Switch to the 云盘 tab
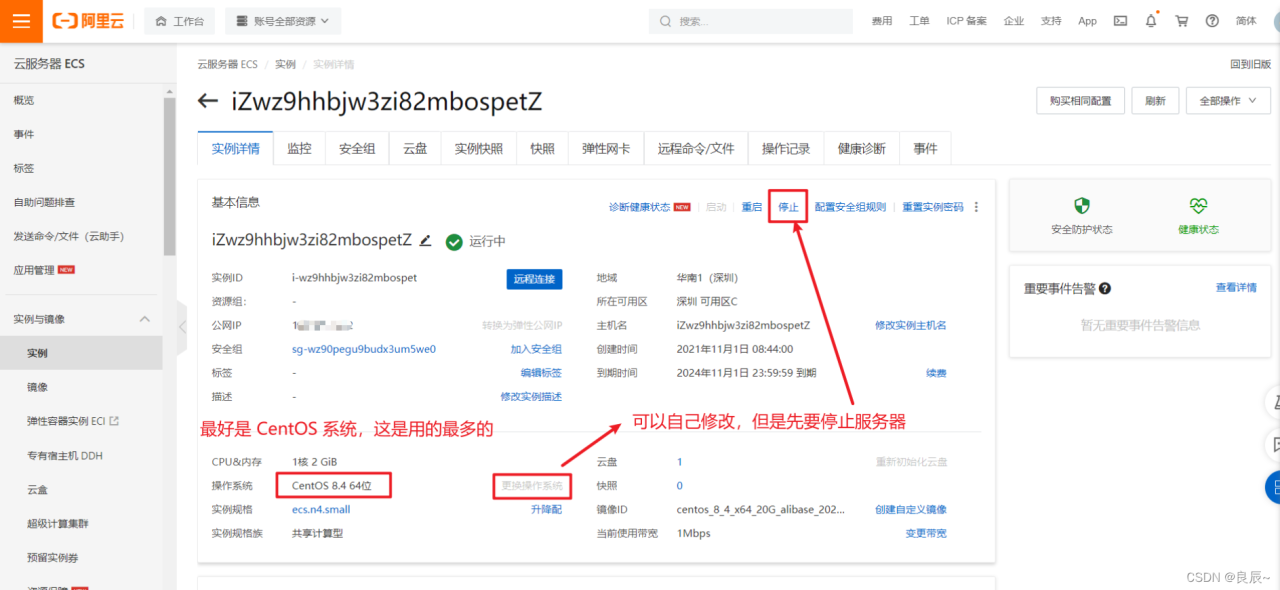Viewport: 1280px width, 590px height. [x=415, y=148]
